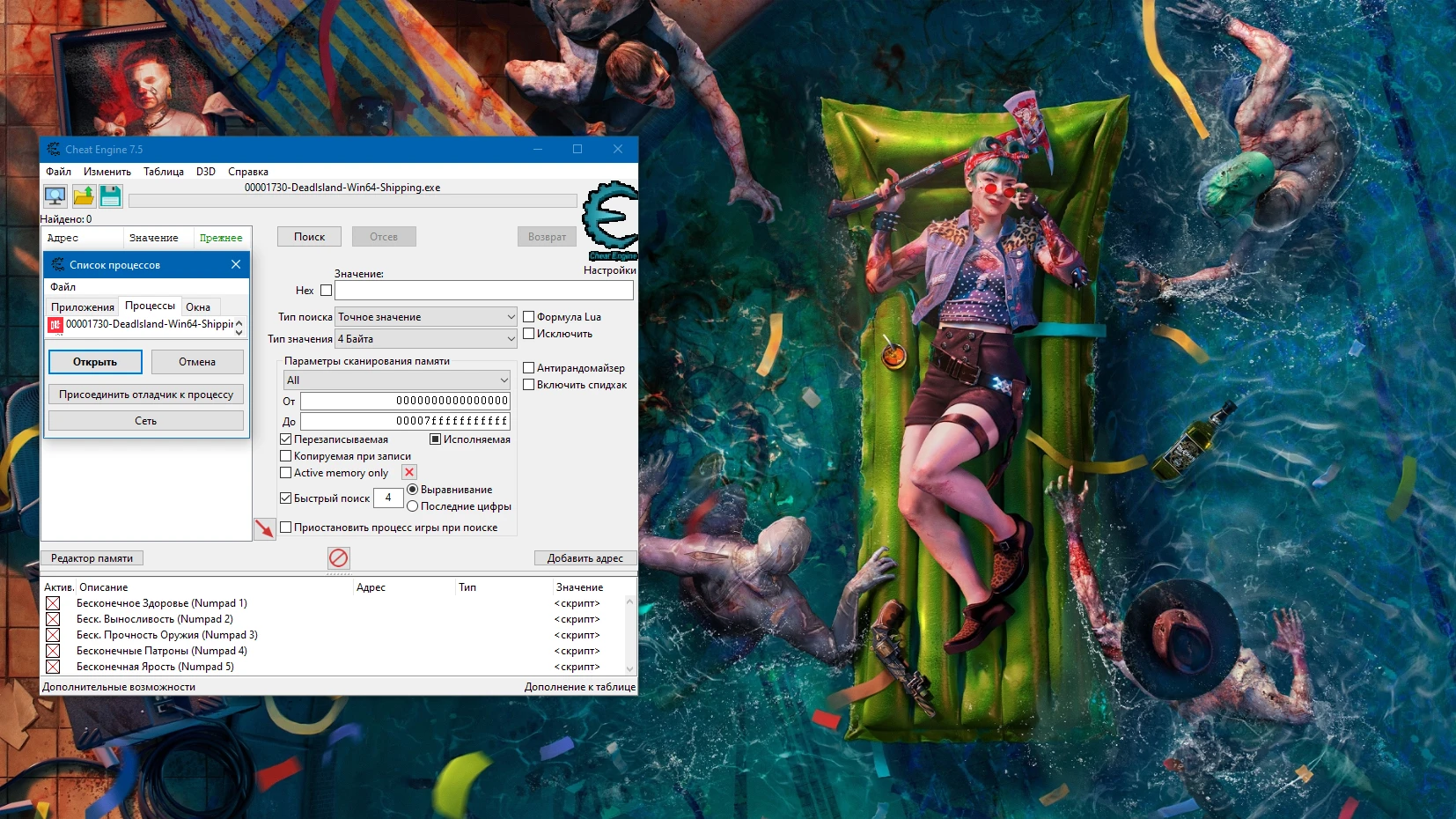Switch to the Приложения tab

coord(84,306)
